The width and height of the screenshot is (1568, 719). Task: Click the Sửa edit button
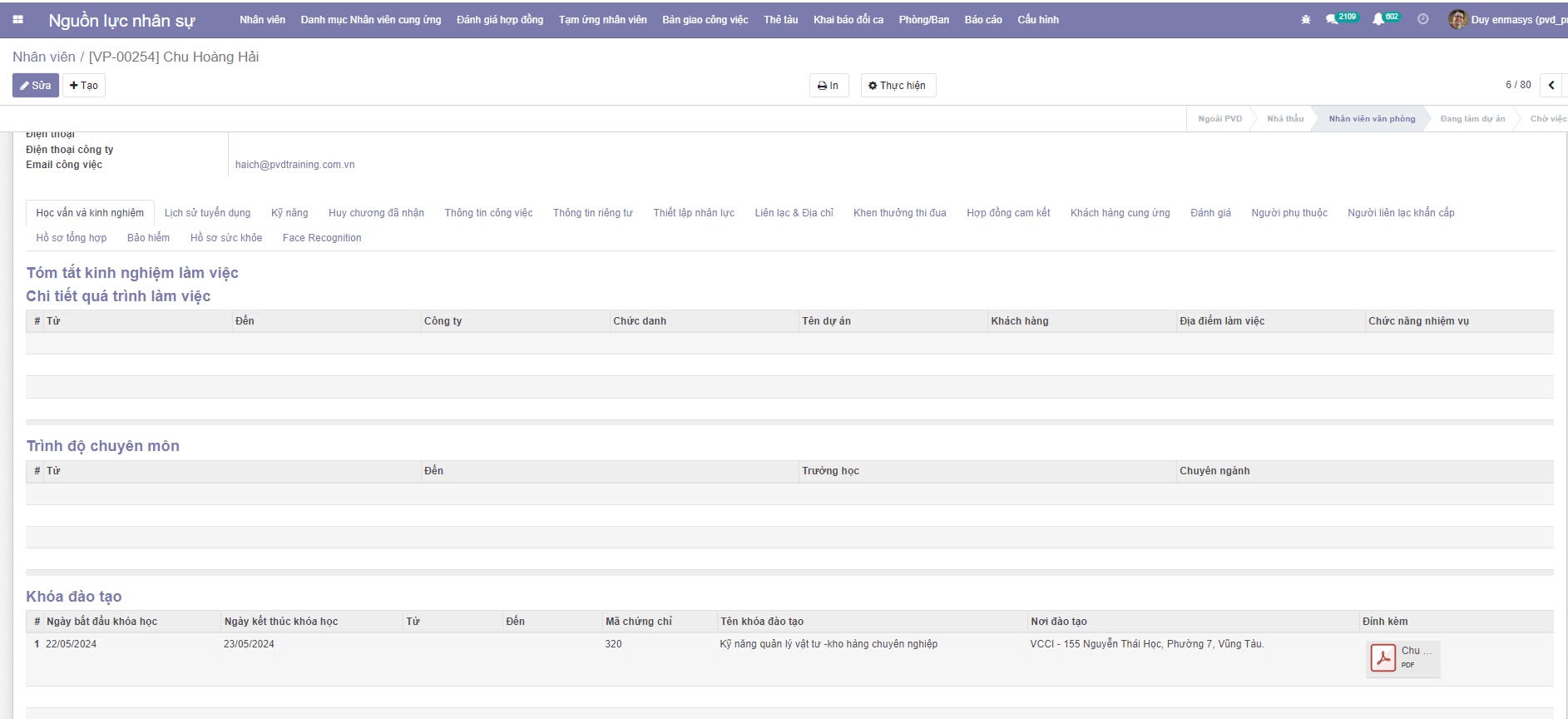(36, 85)
